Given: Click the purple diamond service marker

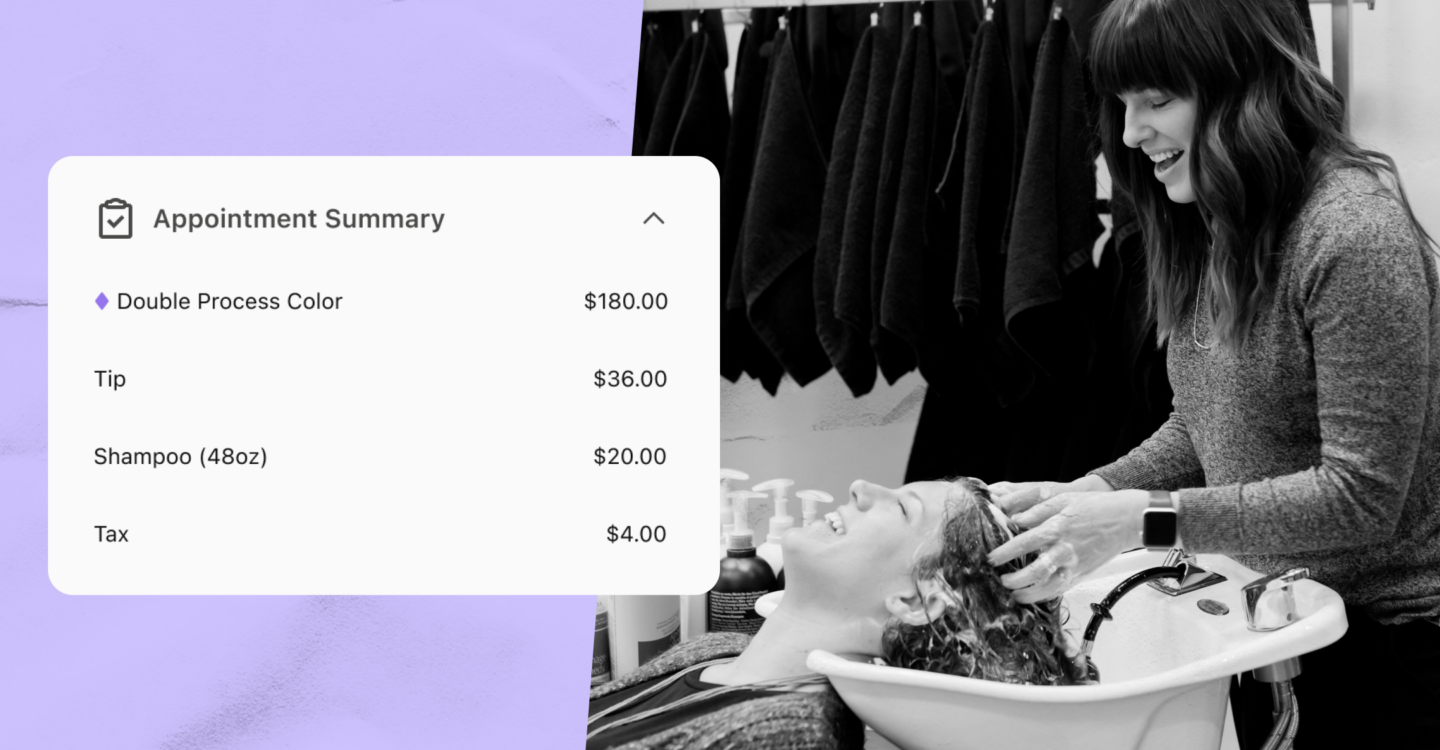Looking at the screenshot, I should tap(101, 301).
